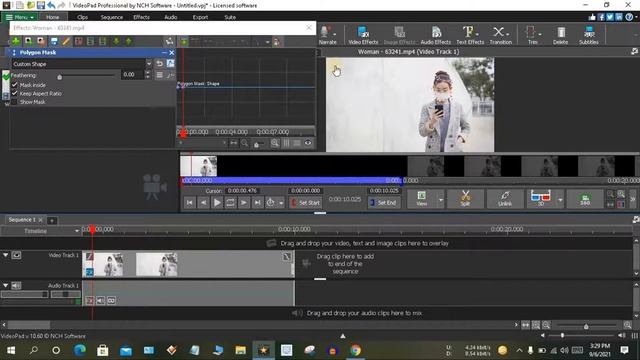The image size is (640, 360).
Task: Click the save effect chain disk icon
Action: [x=53, y=41]
